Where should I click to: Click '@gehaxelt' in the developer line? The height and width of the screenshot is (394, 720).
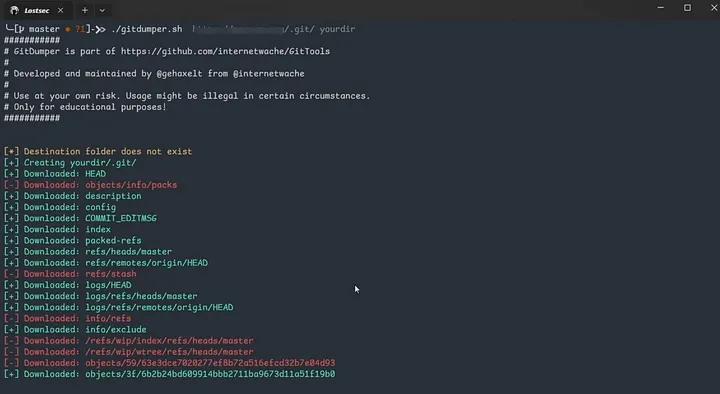180,73
